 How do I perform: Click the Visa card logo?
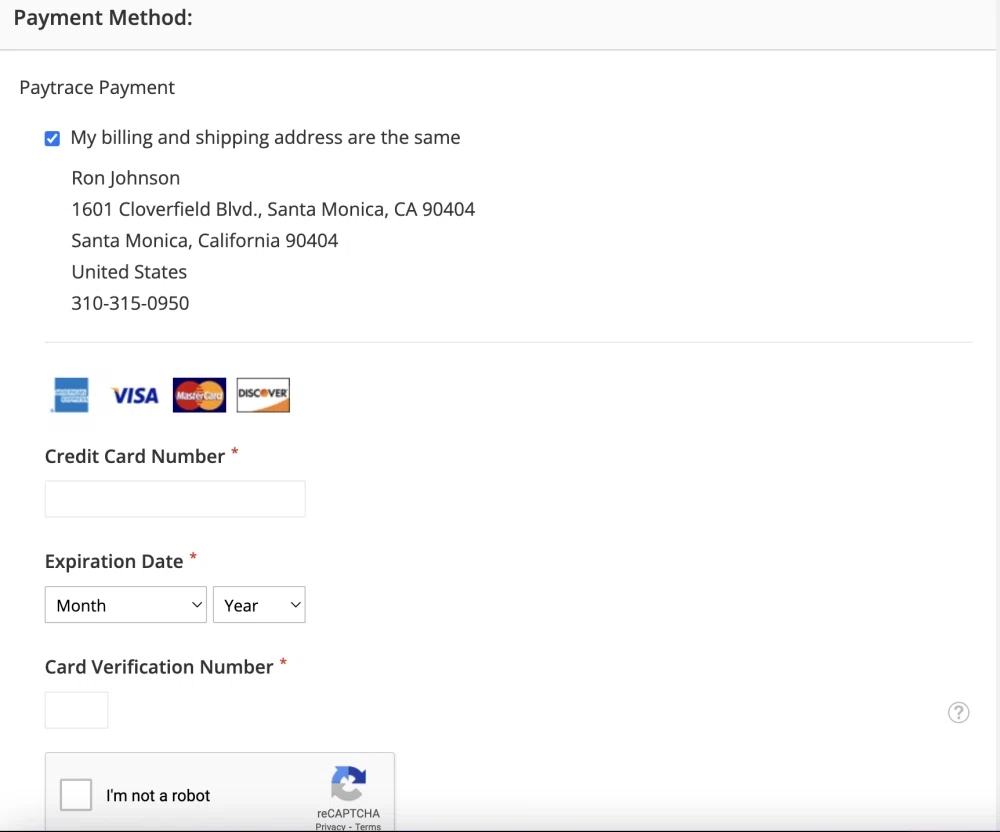point(135,396)
